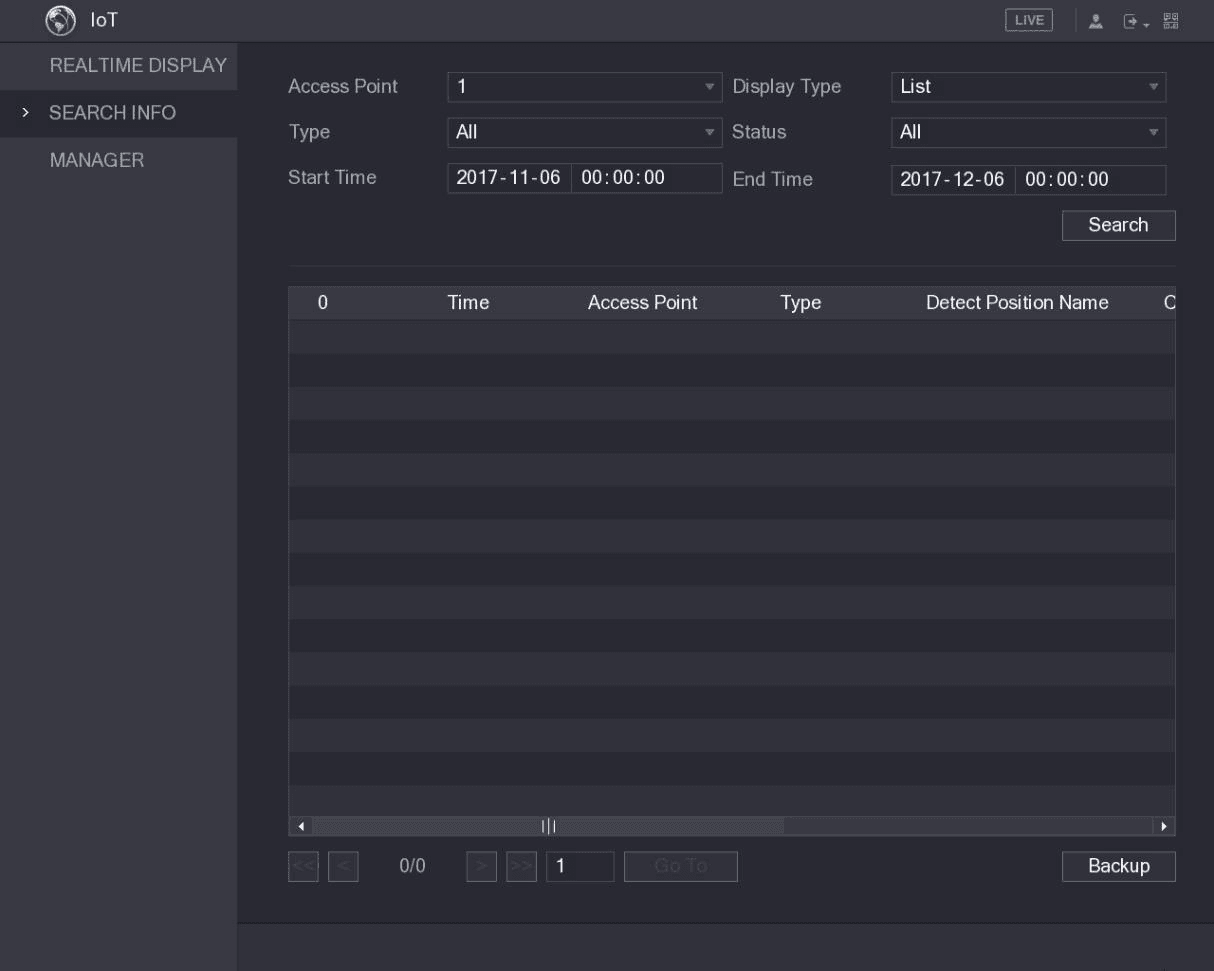This screenshot has height=971, width=1214.
Task: Click the horizontal scrollbar left arrow
Action: click(x=301, y=826)
